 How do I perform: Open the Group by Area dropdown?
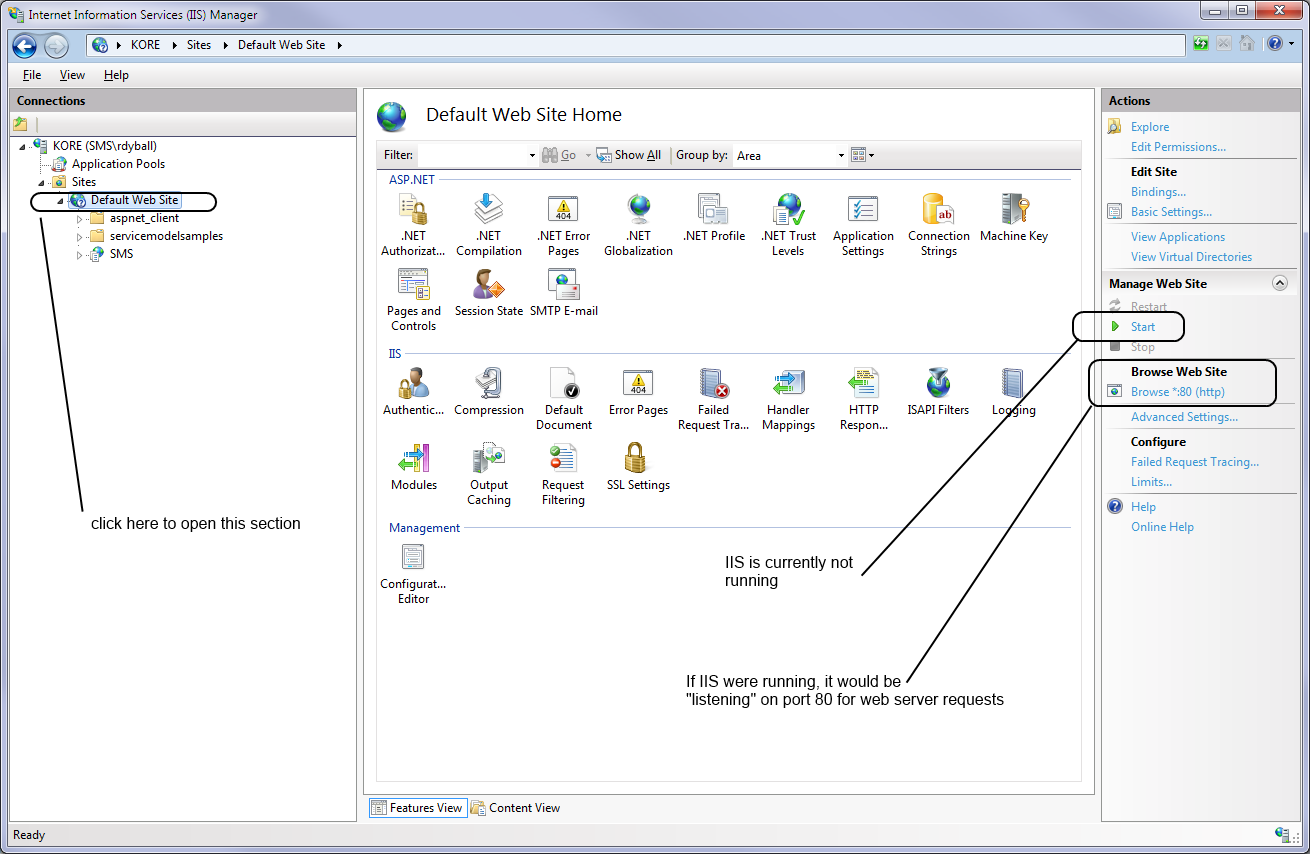click(790, 155)
